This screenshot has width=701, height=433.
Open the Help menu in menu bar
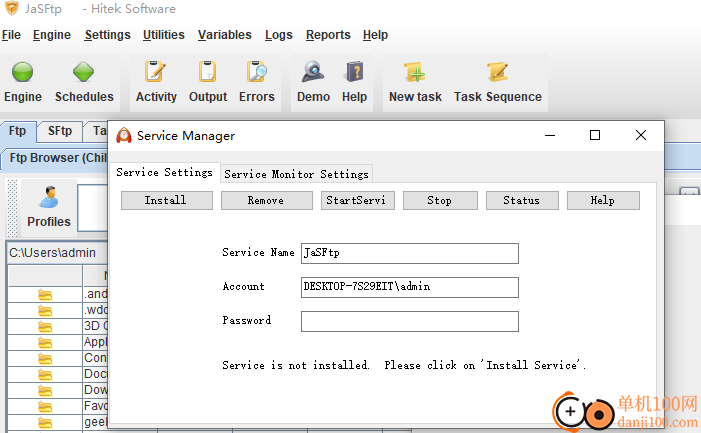click(375, 35)
